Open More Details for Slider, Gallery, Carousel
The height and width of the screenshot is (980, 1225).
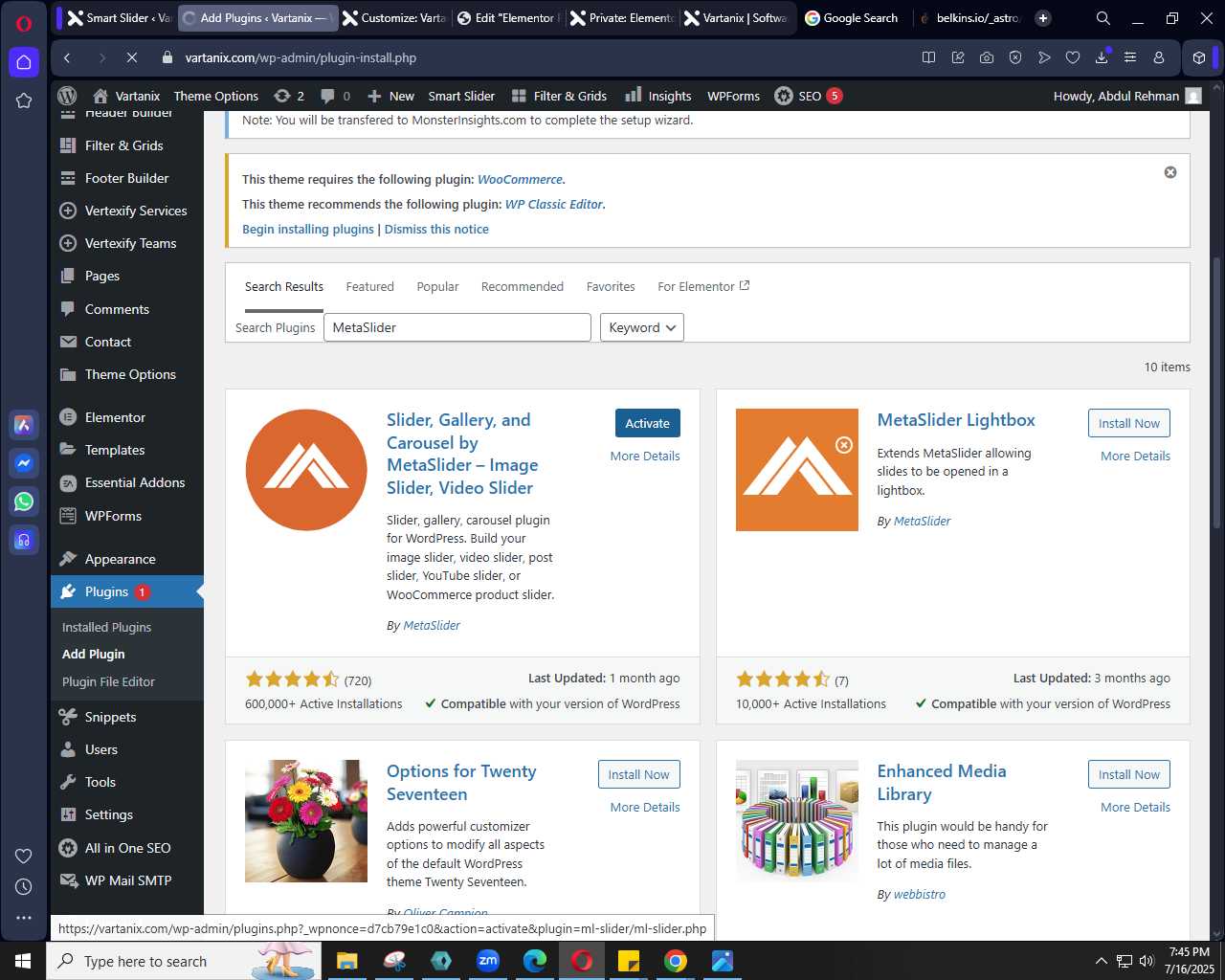click(x=645, y=457)
